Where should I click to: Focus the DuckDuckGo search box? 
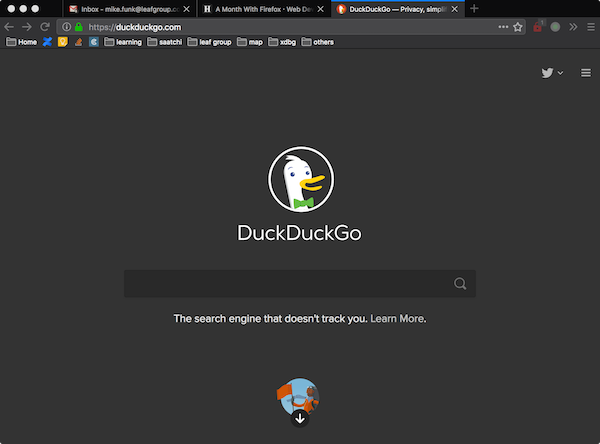pos(300,283)
